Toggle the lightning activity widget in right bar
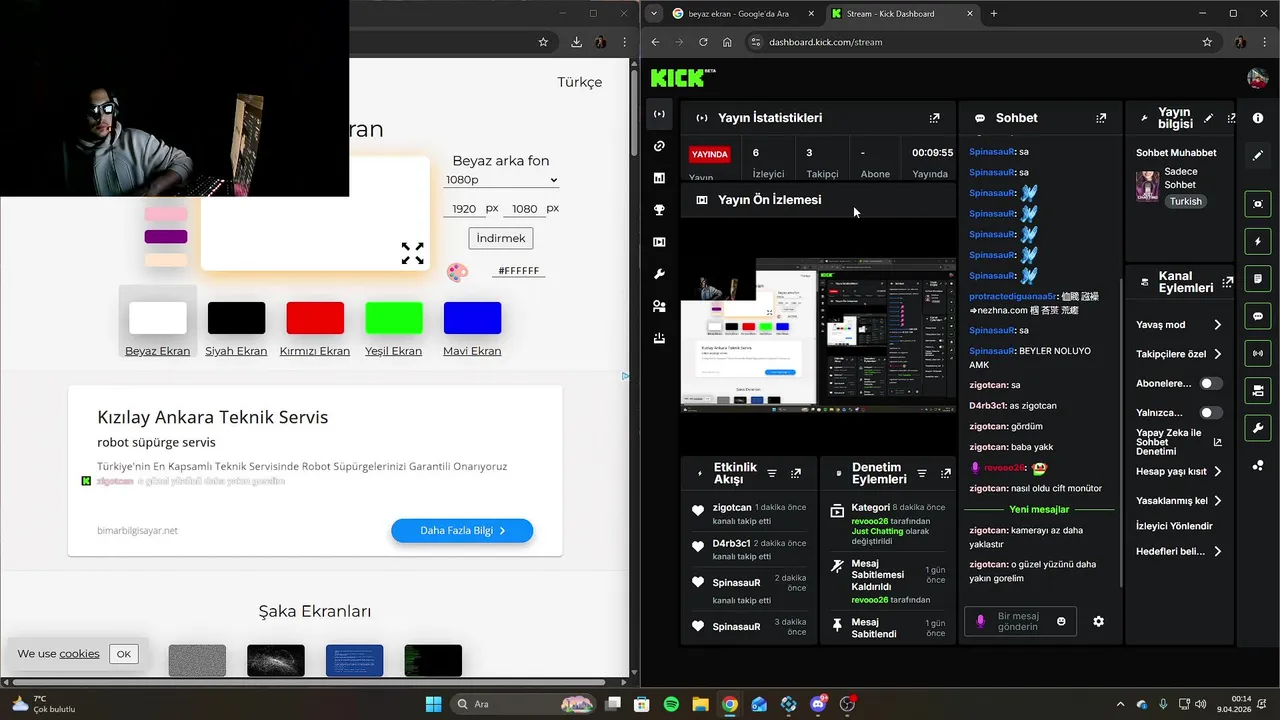Image resolution: width=1280 pixels, height=720 pixels. click(x=1258, y=241)
